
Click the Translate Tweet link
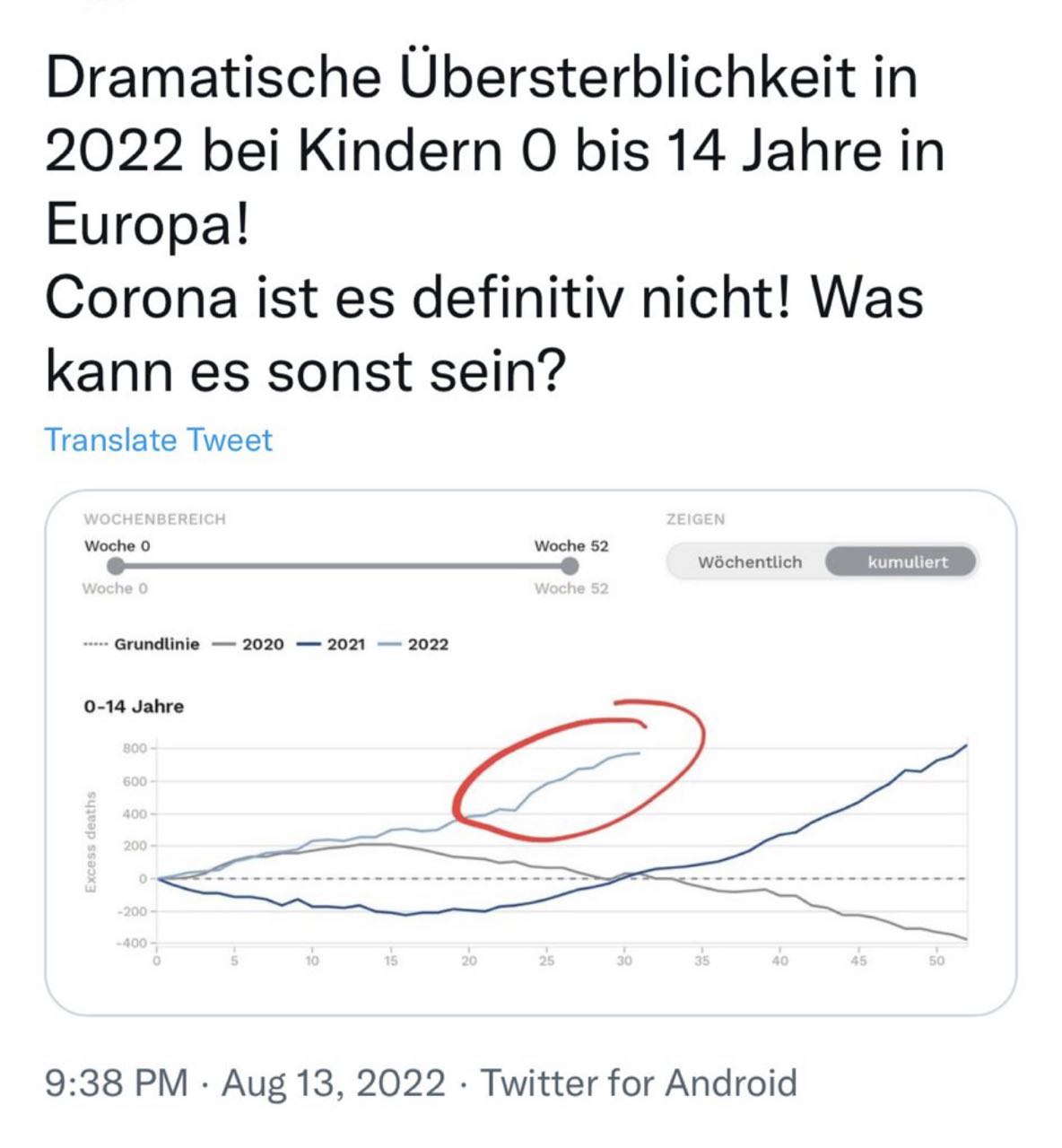tap(160, 439)
